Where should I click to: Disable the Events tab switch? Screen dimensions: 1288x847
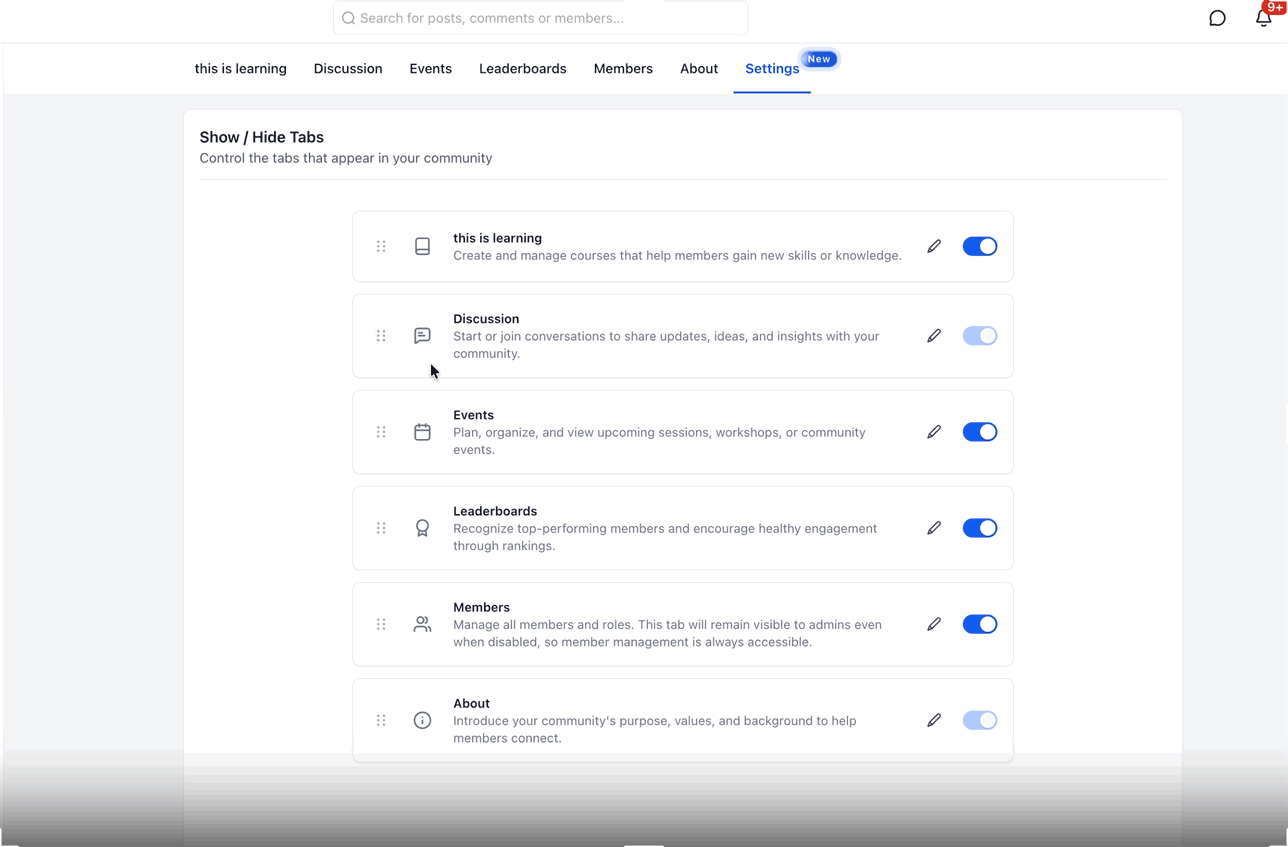pyautogui.click(x=980, y=432)
